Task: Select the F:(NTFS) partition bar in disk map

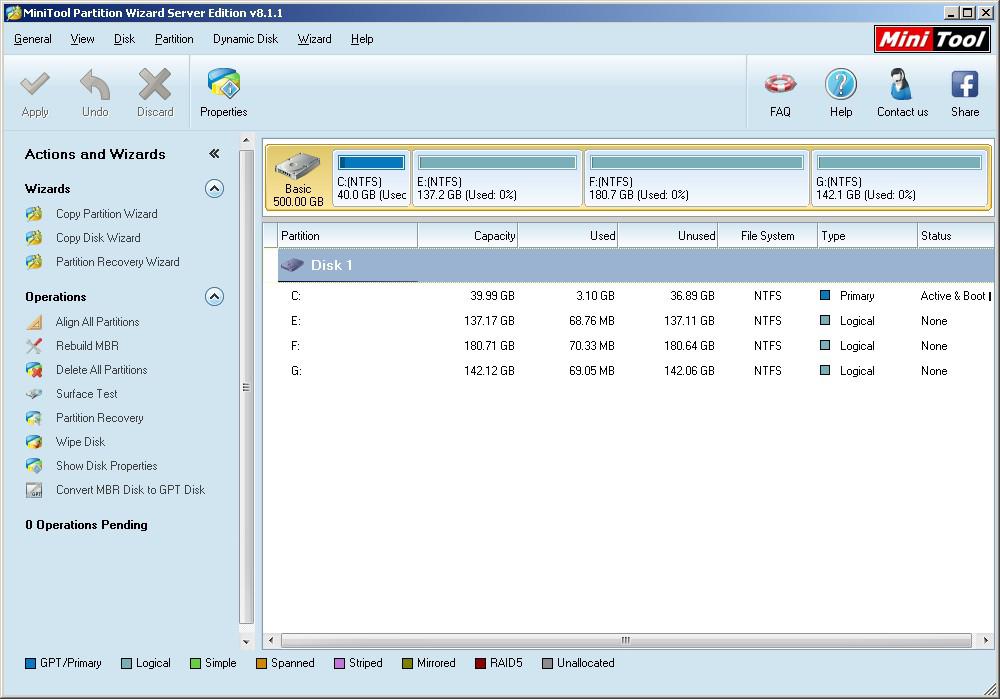Action: 697,178
